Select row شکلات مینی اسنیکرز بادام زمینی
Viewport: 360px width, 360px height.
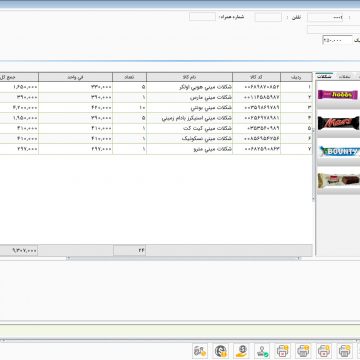coord(156,118)
